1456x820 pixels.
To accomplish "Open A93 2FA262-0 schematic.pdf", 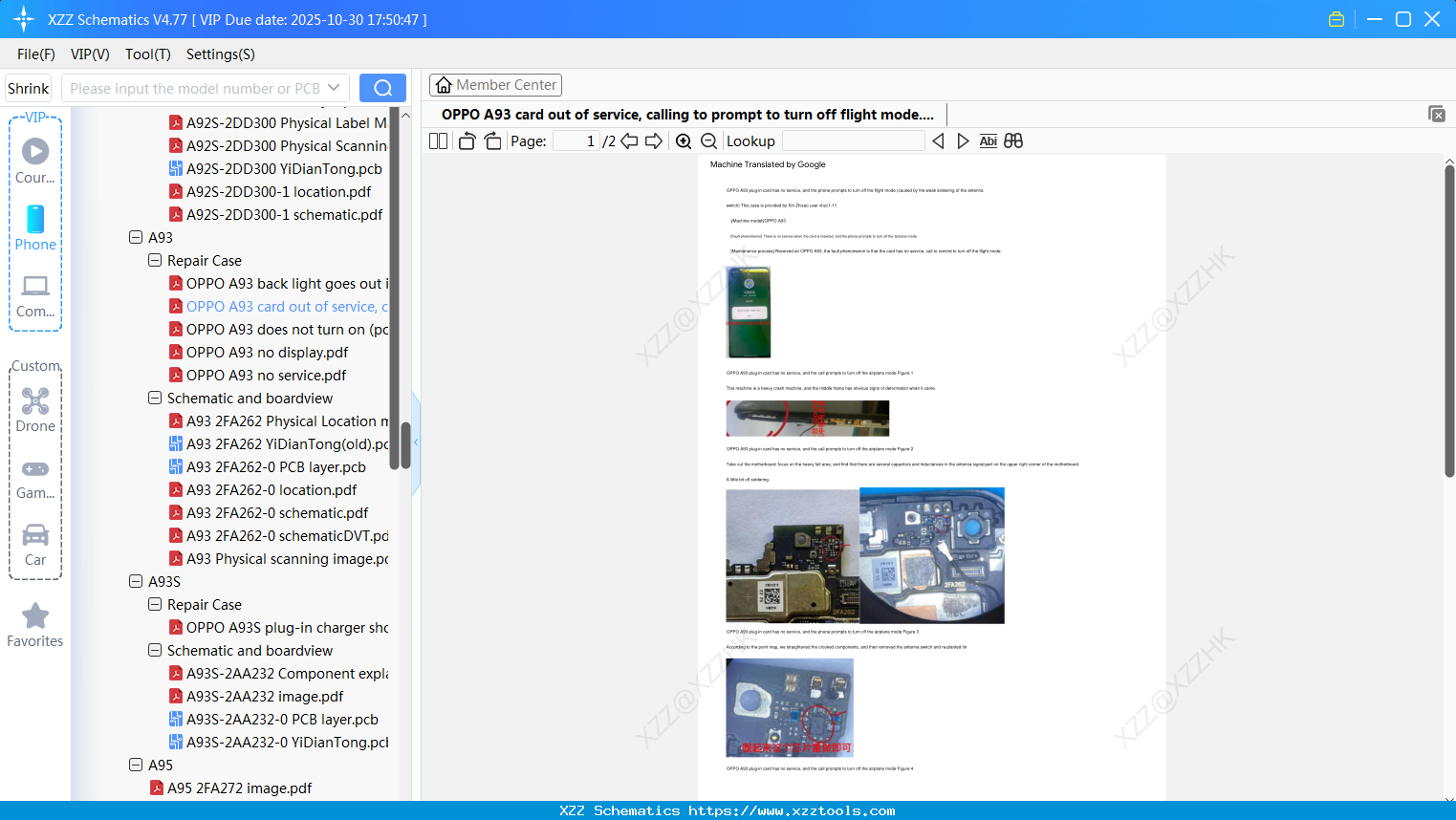I will [268, 512].
